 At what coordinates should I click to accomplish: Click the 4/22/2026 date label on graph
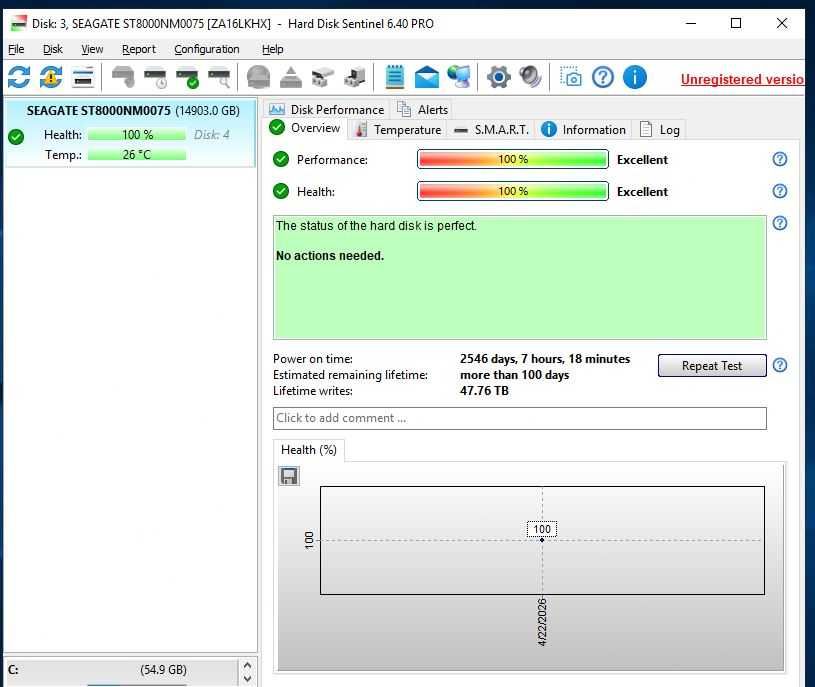click(x=542, y=622)
